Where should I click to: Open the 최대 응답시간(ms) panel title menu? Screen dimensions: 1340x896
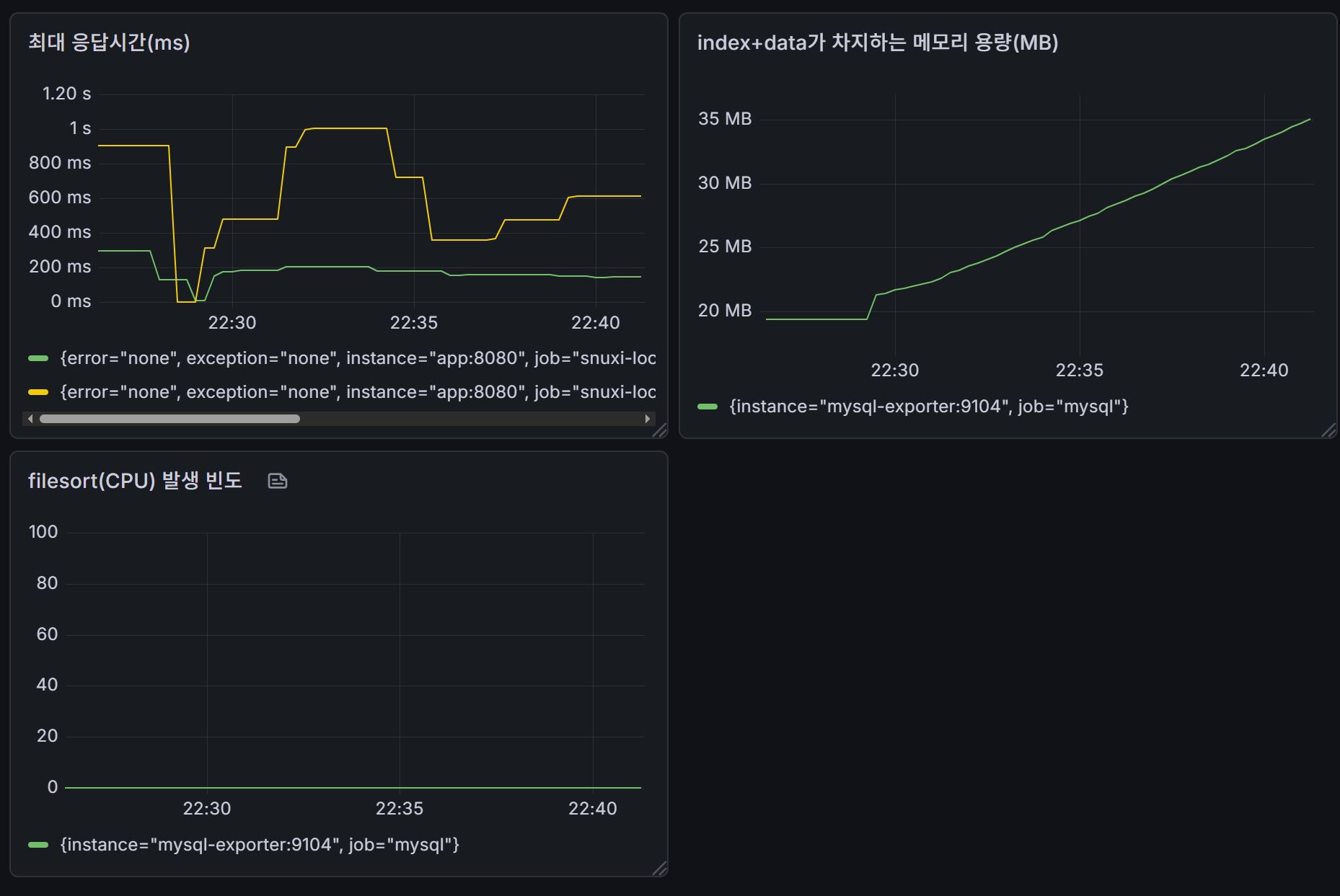(109, 43)
